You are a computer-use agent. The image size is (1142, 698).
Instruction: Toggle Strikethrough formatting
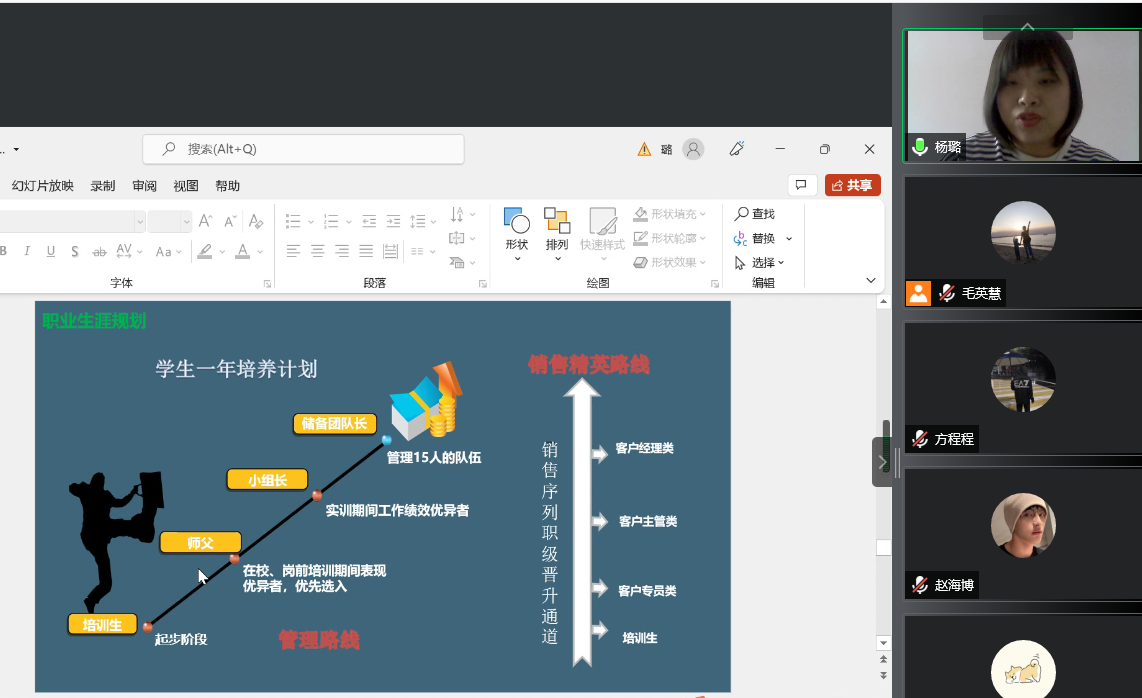click(x=99, y=251)
